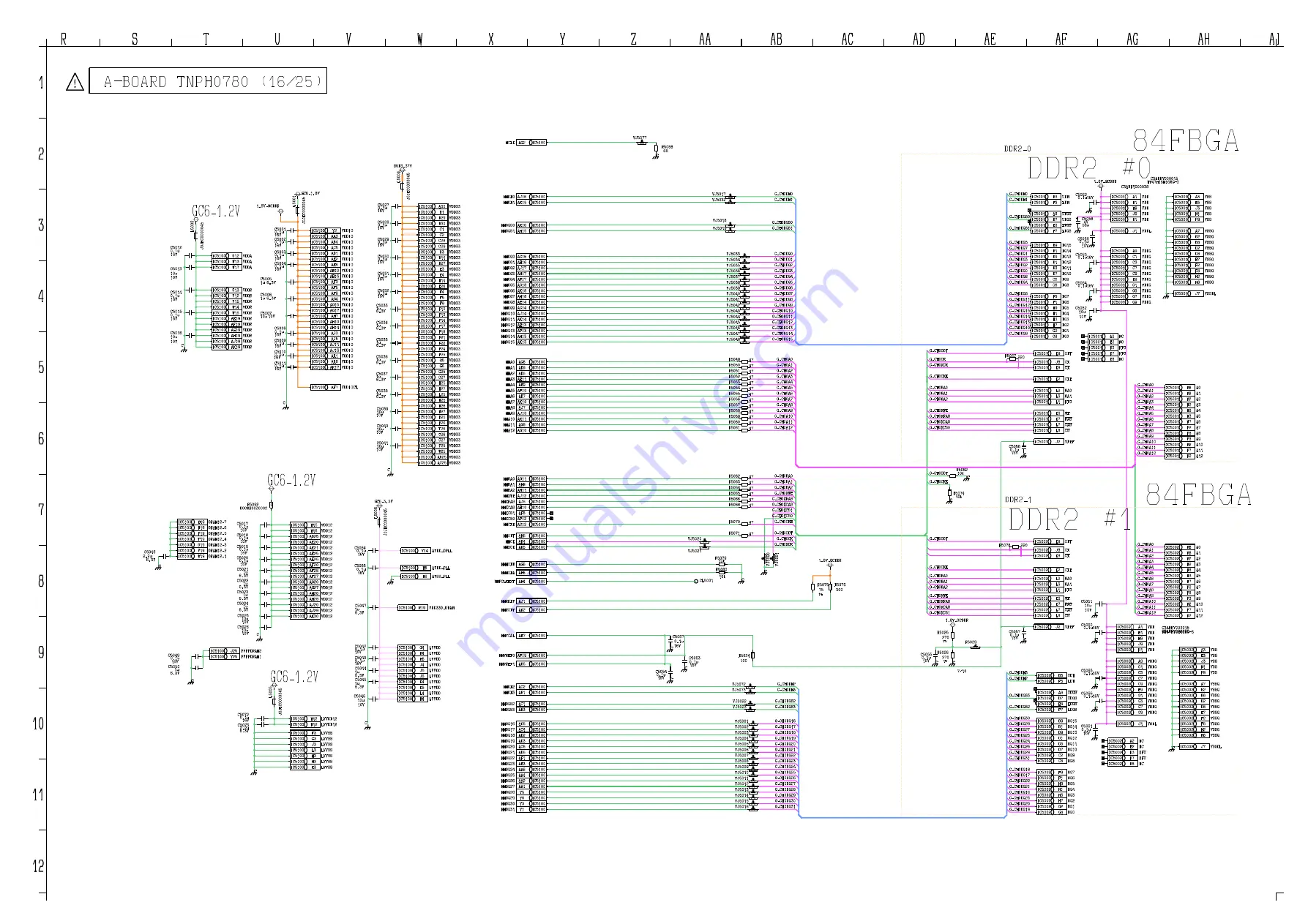Image resolution: width=1308 pixels, height=924 pixels.
Task: Click column header Z
Action: click(633, 39)
